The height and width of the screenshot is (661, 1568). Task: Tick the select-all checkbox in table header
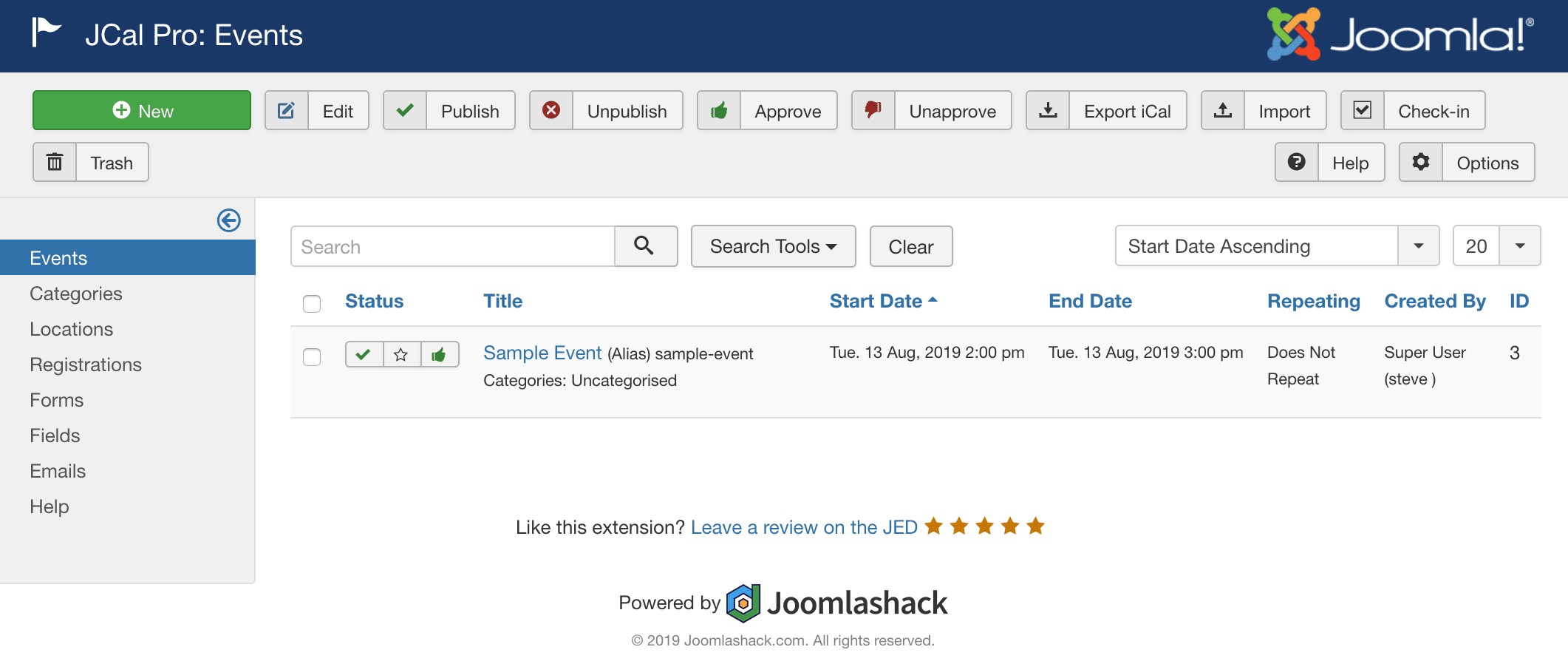(312, 303)
